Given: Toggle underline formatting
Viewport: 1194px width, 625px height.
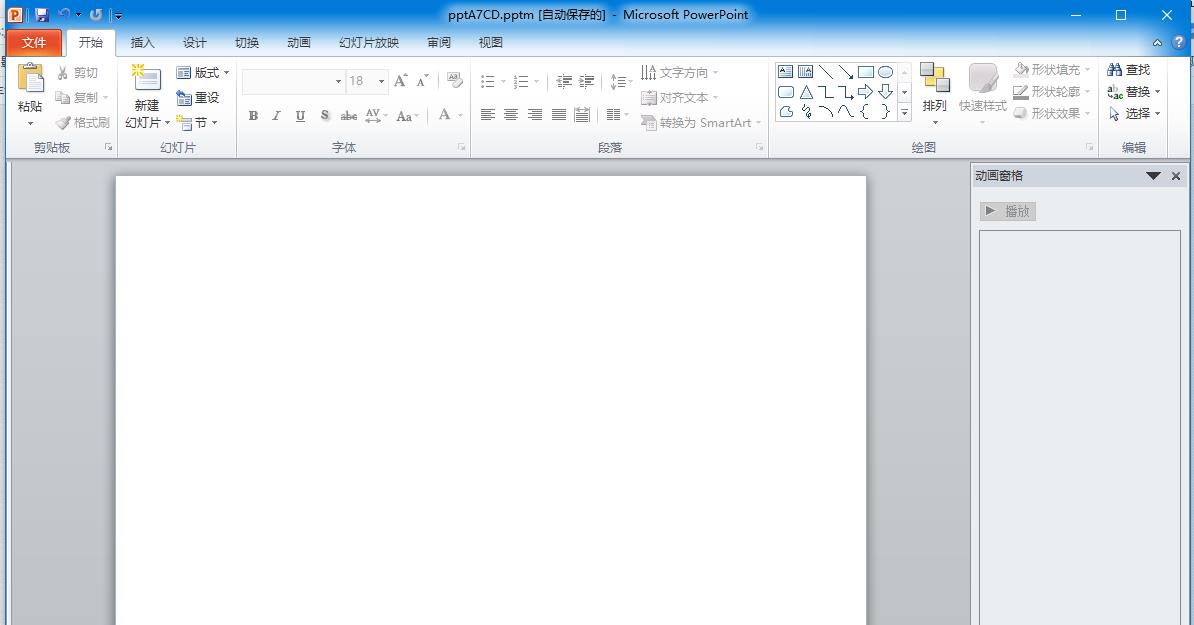Looking at the screenshot, I should pos(300,116).
